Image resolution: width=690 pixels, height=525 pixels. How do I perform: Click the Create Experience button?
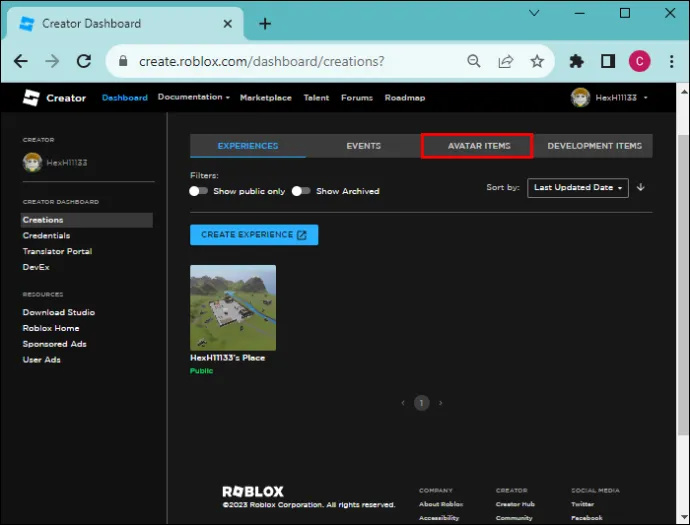point(254,235)
